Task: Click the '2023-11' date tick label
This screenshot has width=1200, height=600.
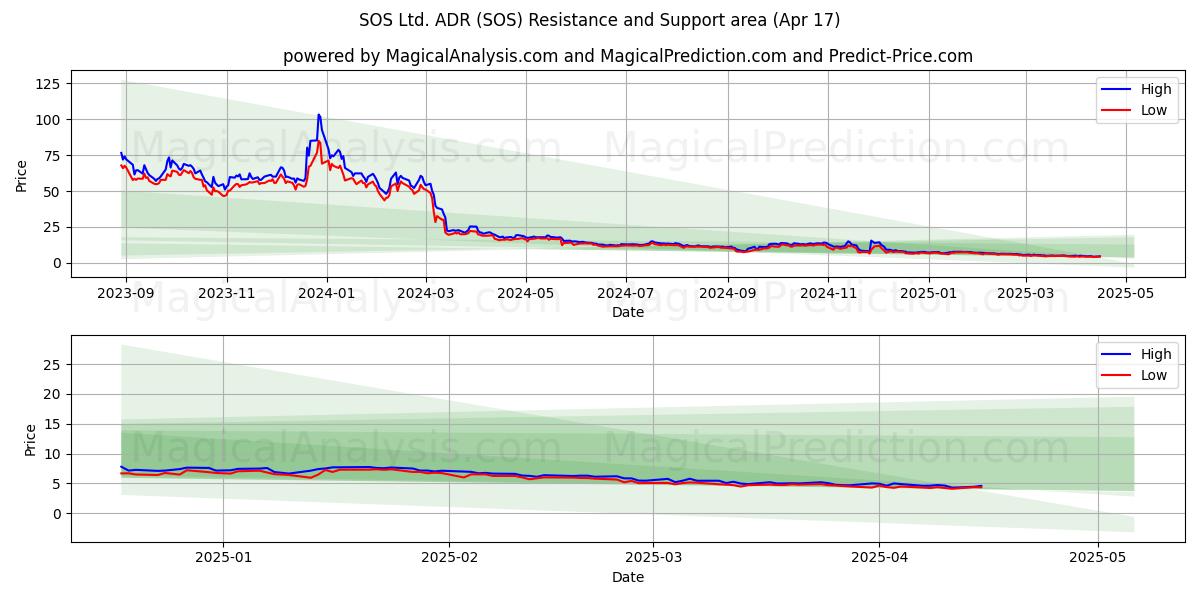Action: coord(226,293)
